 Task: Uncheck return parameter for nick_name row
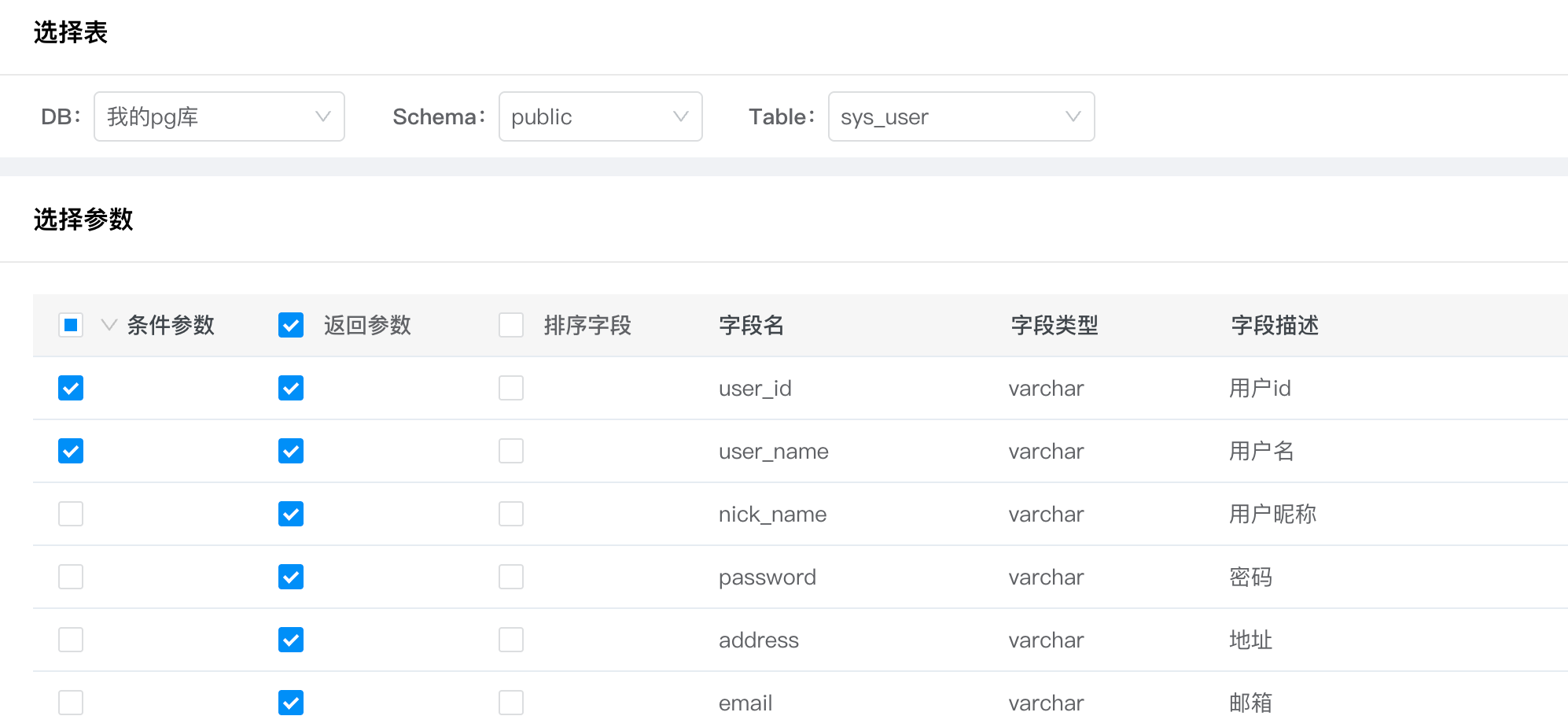291,514
